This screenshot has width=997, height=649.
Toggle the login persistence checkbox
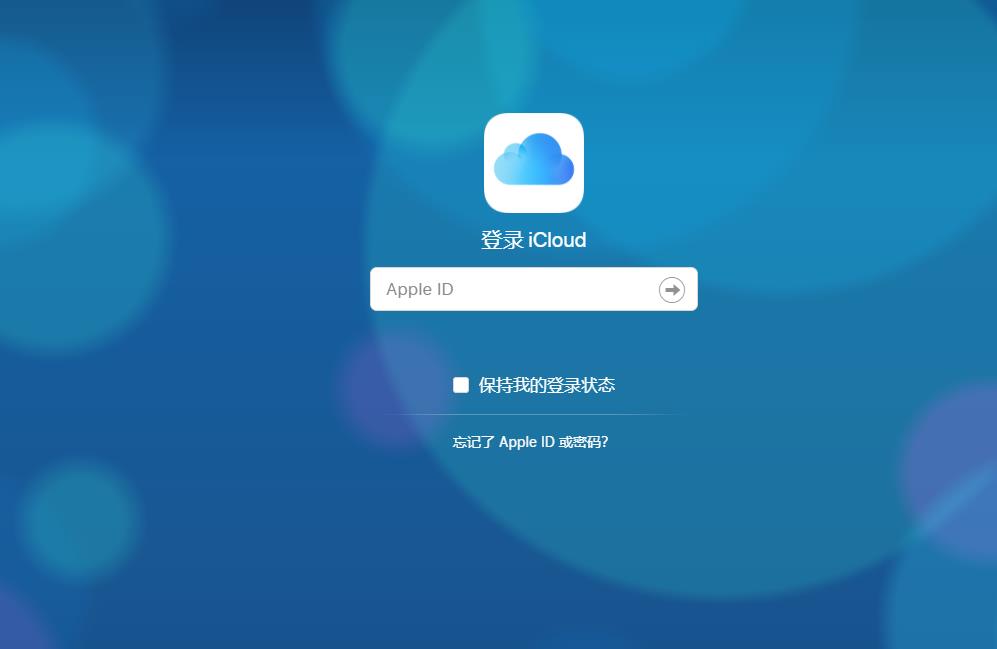pos(460,384)
